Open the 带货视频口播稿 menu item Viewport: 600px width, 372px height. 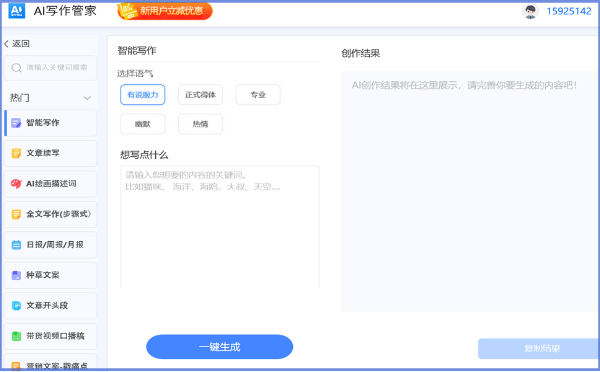click(x=51, y=336)
